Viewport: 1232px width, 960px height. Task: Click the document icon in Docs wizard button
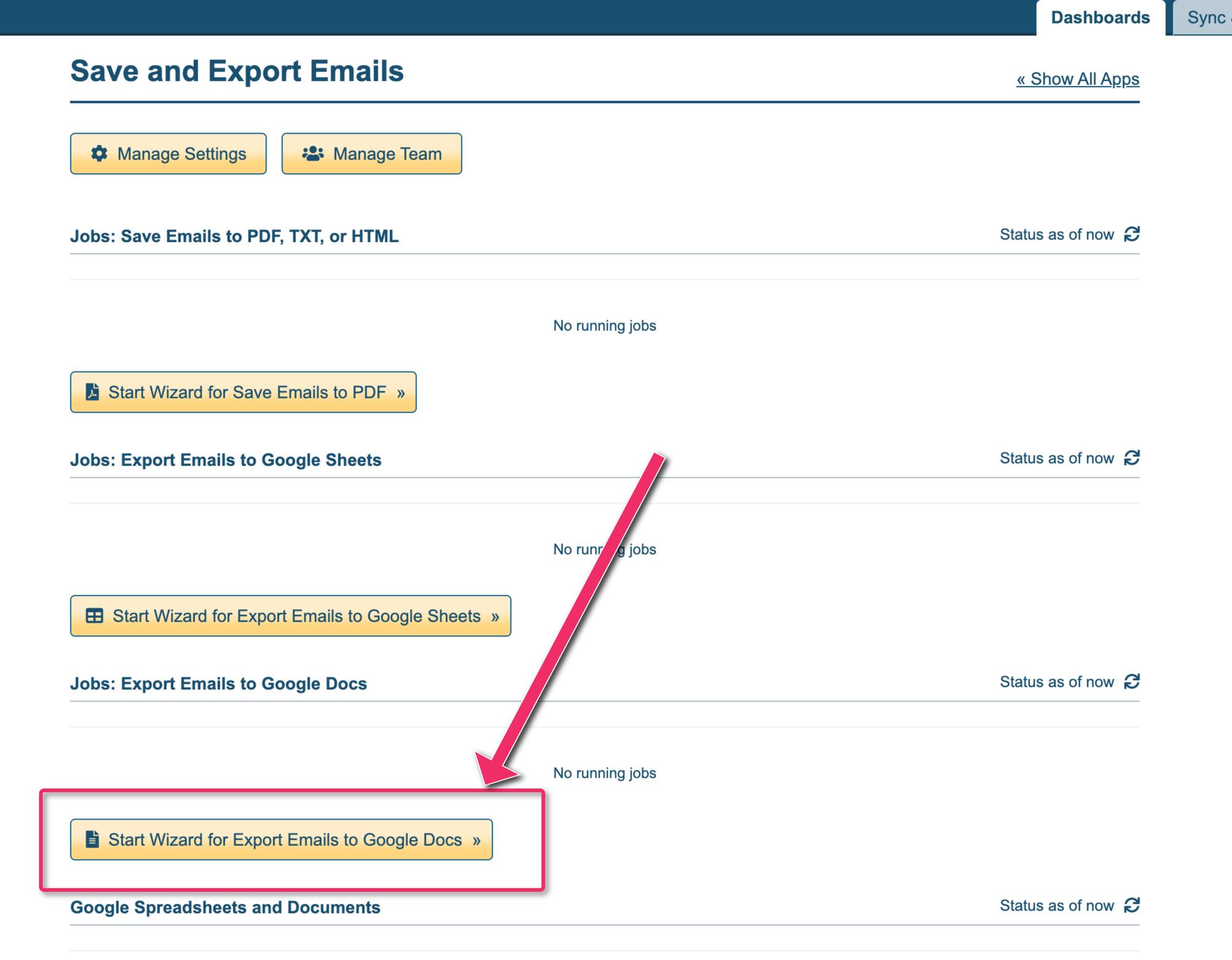(x=92, y=840)
